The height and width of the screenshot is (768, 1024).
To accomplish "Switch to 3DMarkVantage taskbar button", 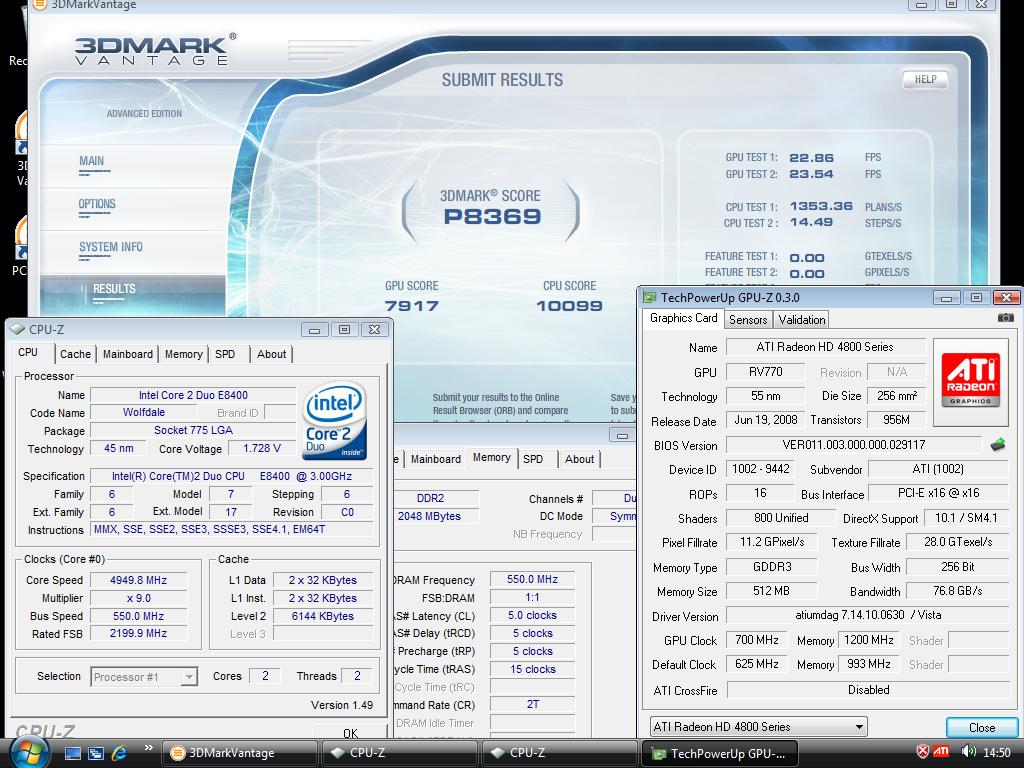I will click(x=239, y=753).
